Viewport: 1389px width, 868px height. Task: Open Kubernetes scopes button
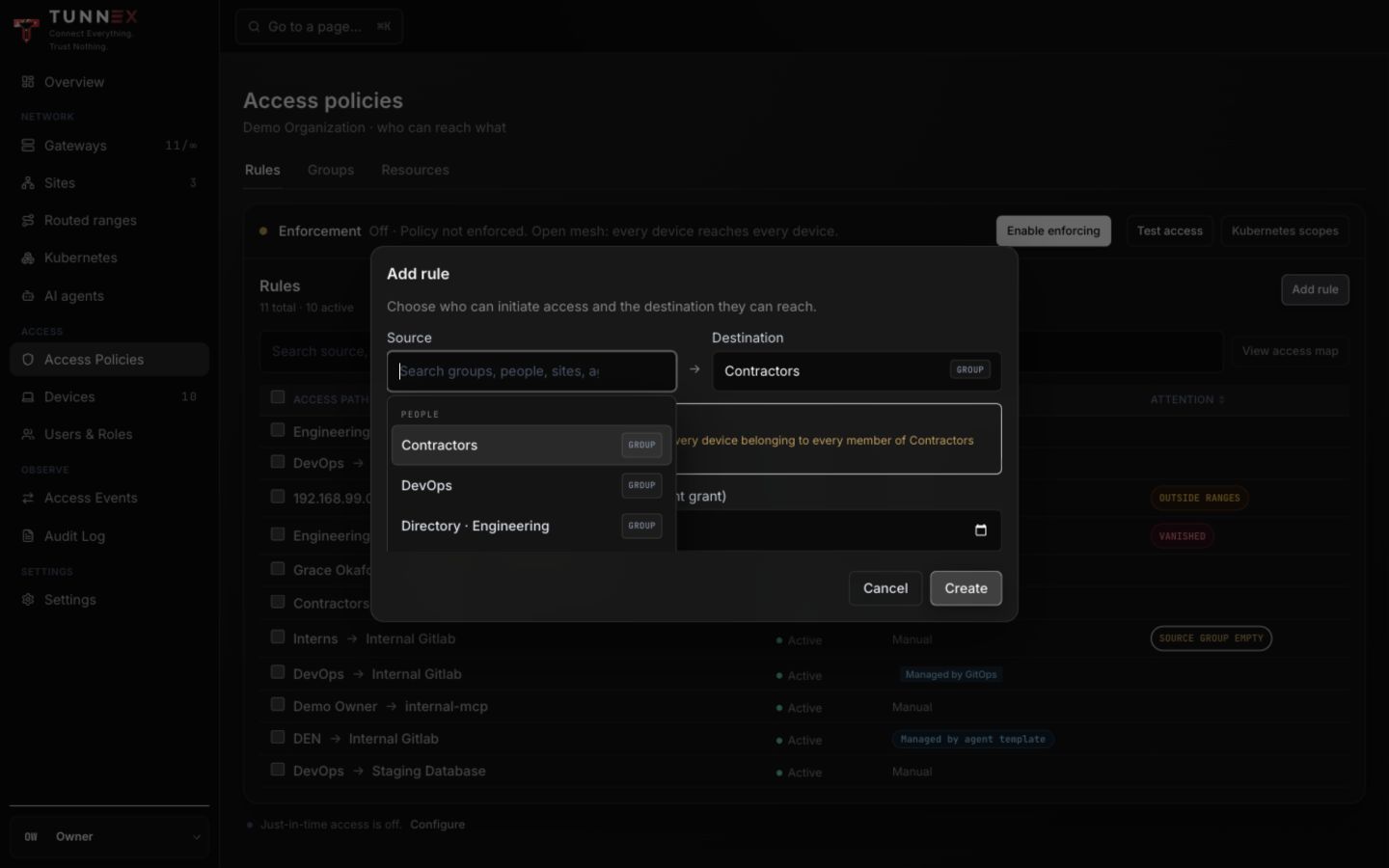(1285, 231)
